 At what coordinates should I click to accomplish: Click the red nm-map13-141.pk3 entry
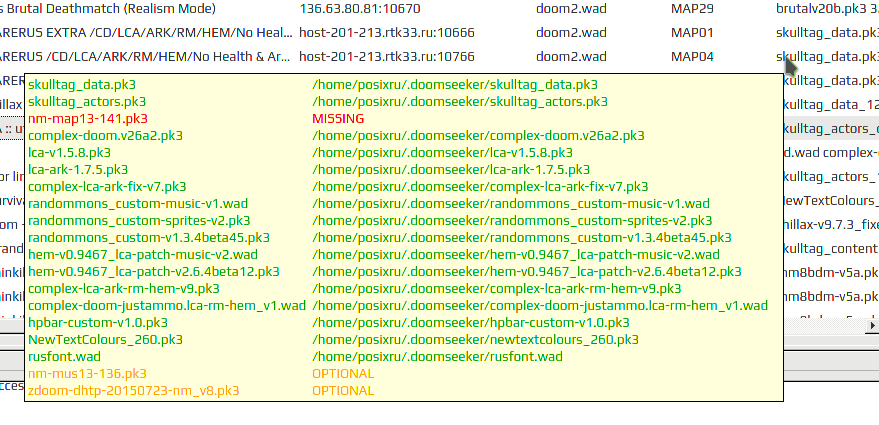(88, 118)
